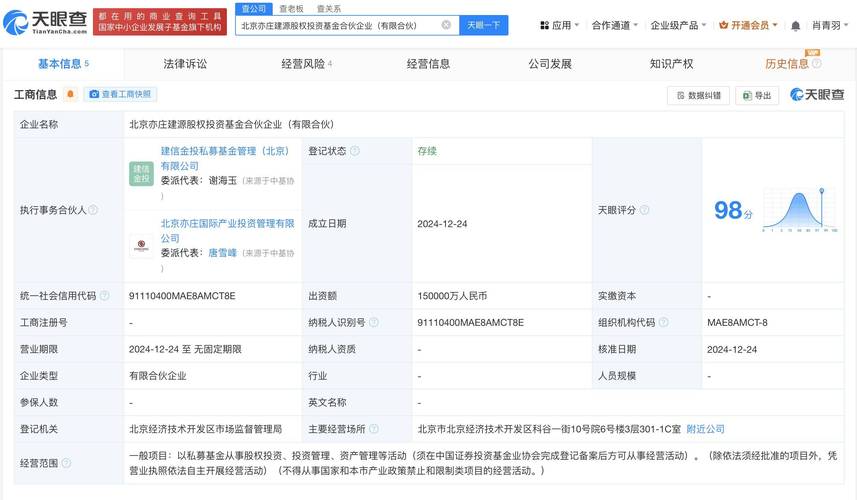Select the 历史信息 tab
Image resolution: width=857 pixels, height=500 pixels.
786,64
